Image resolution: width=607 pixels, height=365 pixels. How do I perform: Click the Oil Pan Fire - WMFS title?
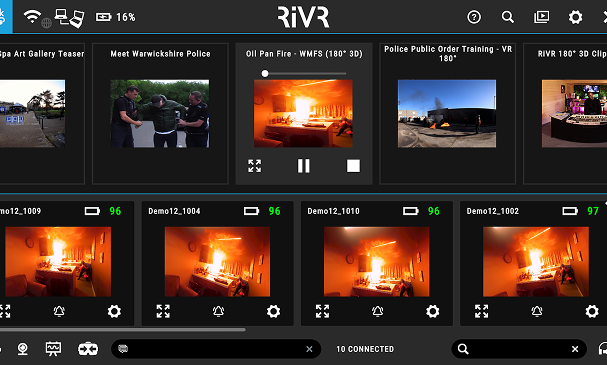(304, 54)
